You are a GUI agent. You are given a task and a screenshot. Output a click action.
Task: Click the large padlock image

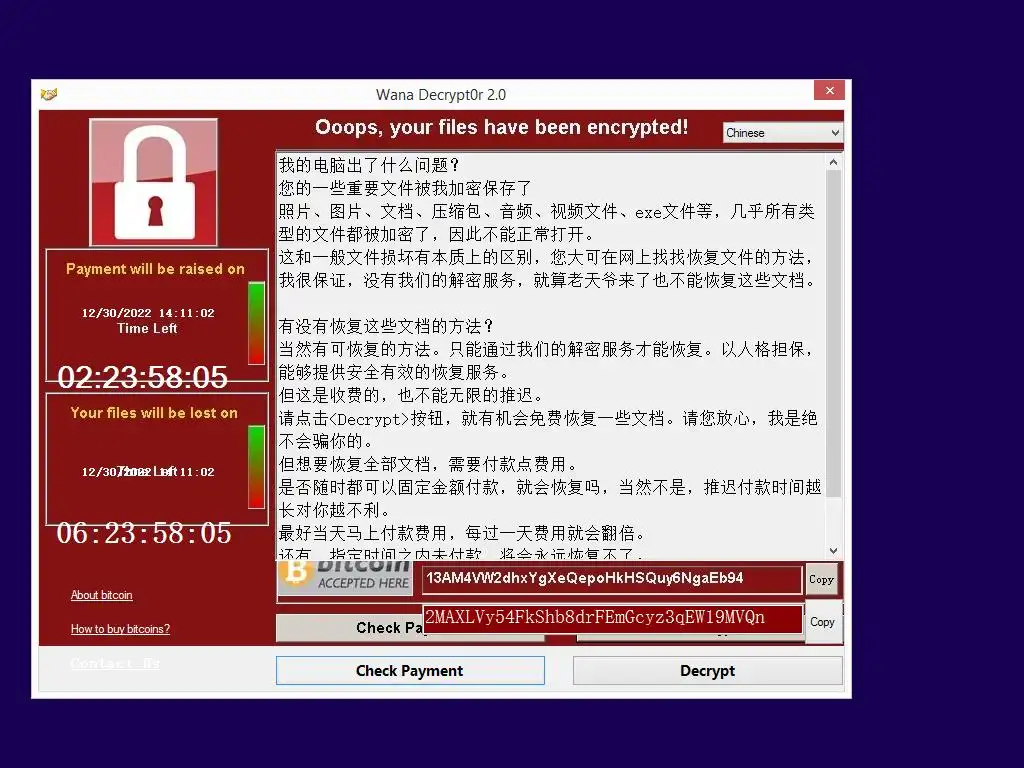coord(153,182)
